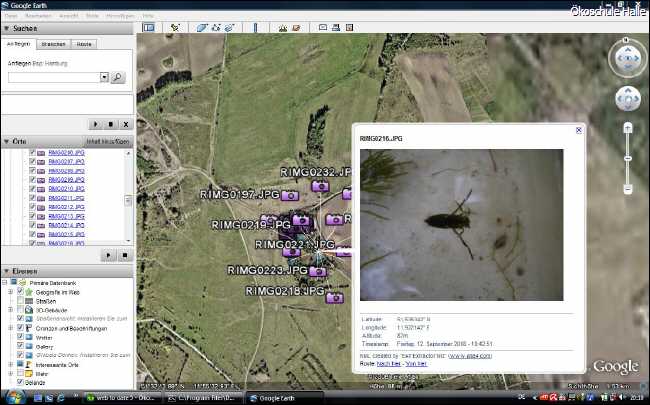This screenshot has width=650, height=405.
Task: Click the RIMG0197.JPG camera placemark icon
Action: click(x=291, y=196)
